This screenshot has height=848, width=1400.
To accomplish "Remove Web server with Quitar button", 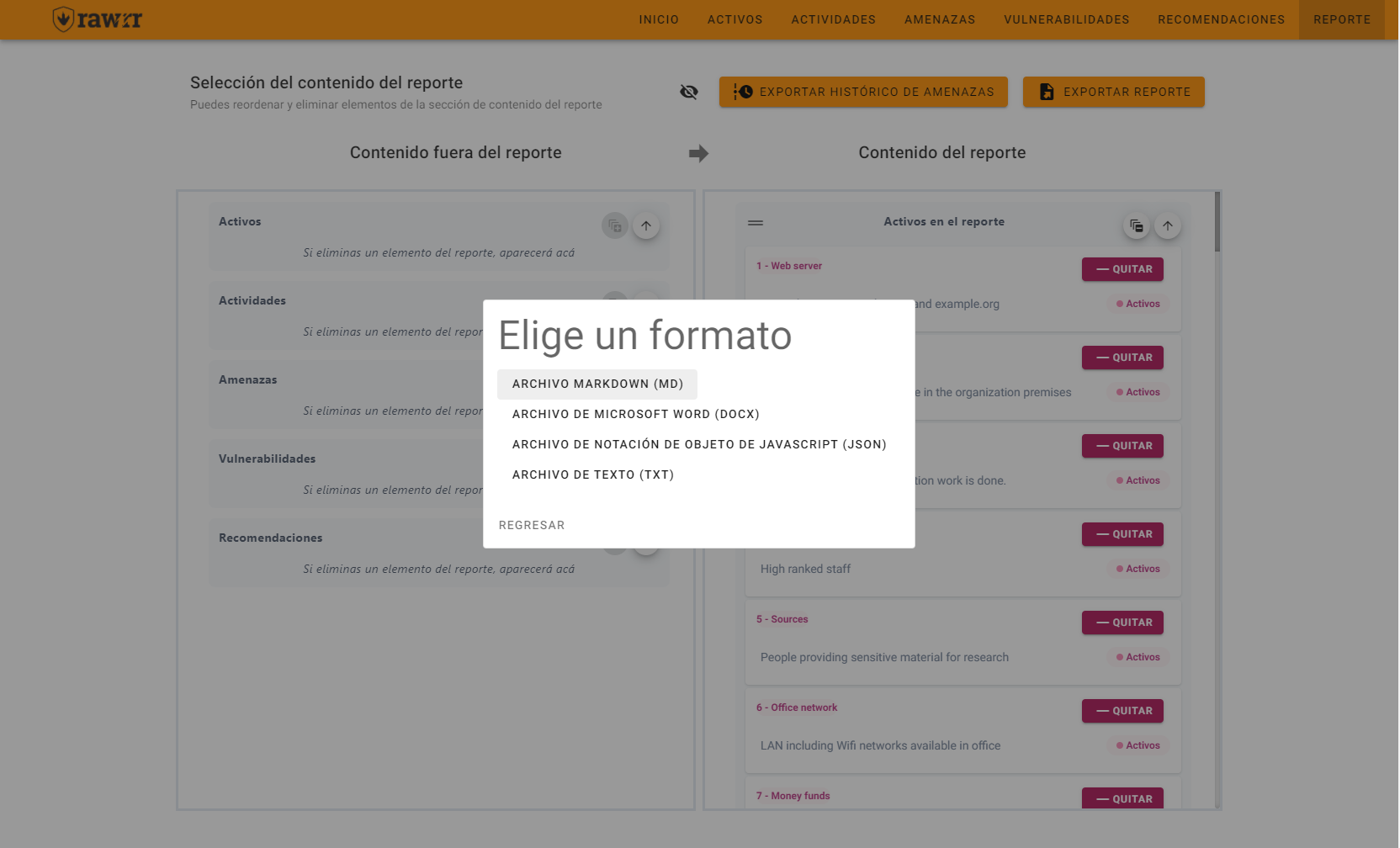I will [x=1122, y=269].
